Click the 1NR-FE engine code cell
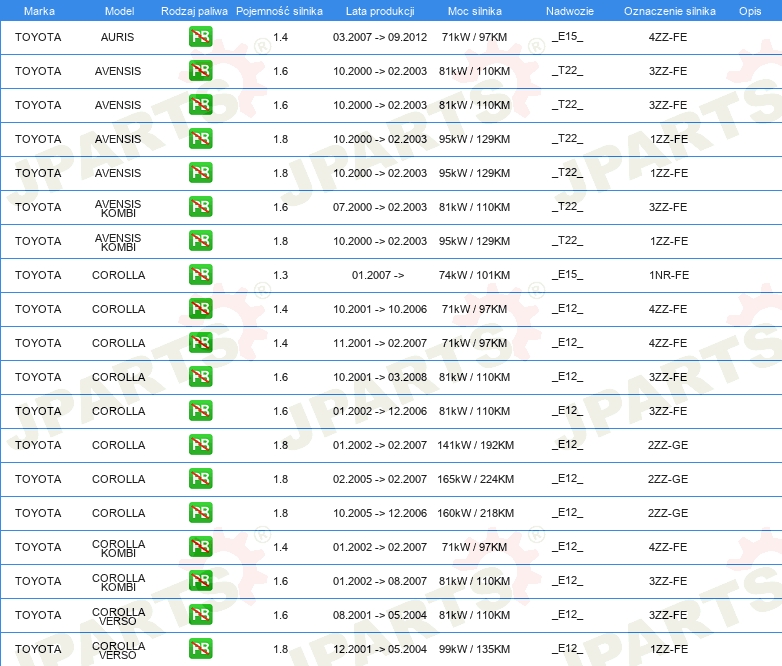 pyautogui.click(x=669, y=275)
